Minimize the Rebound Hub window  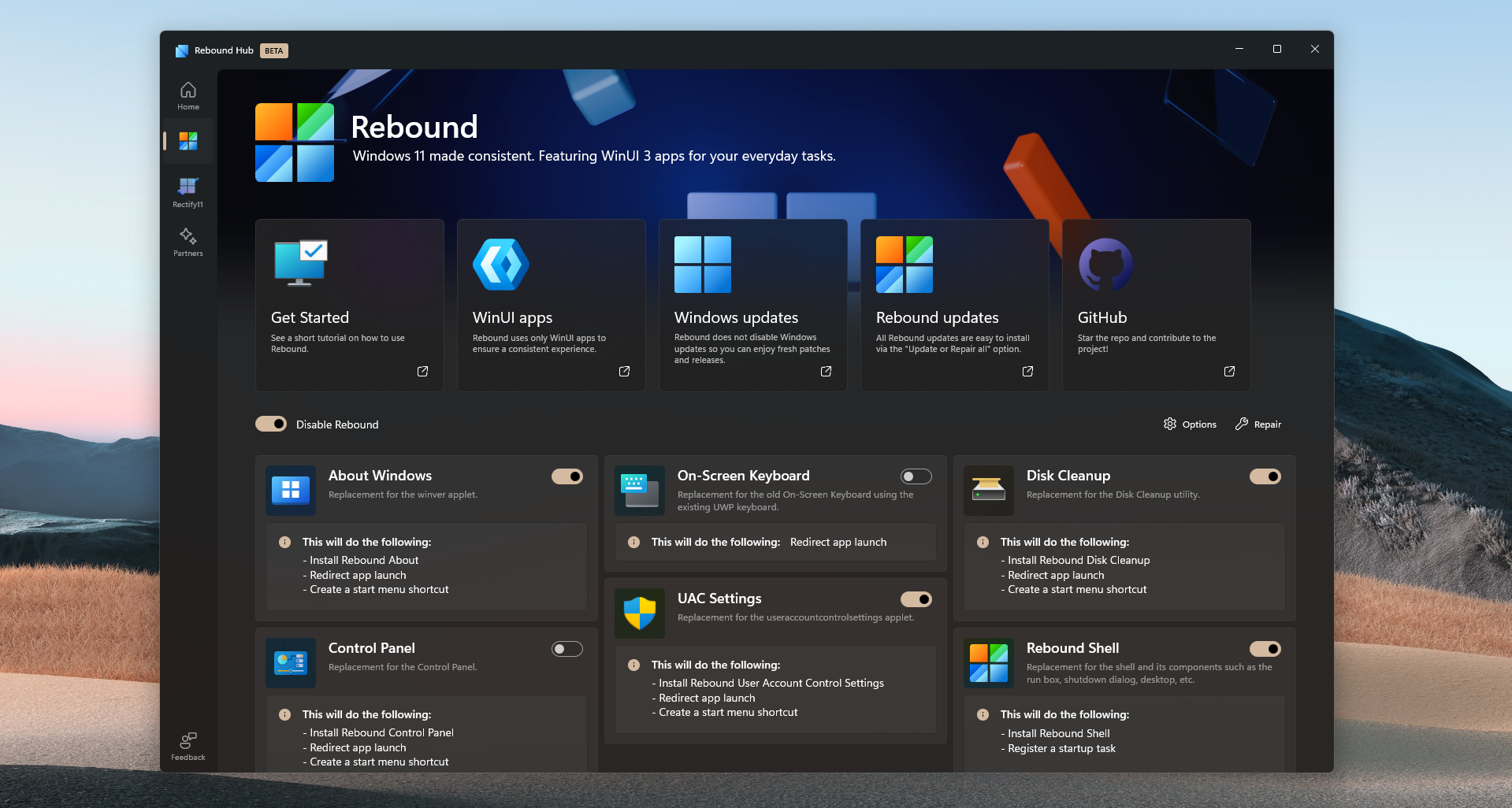(x=1239, y=49)
